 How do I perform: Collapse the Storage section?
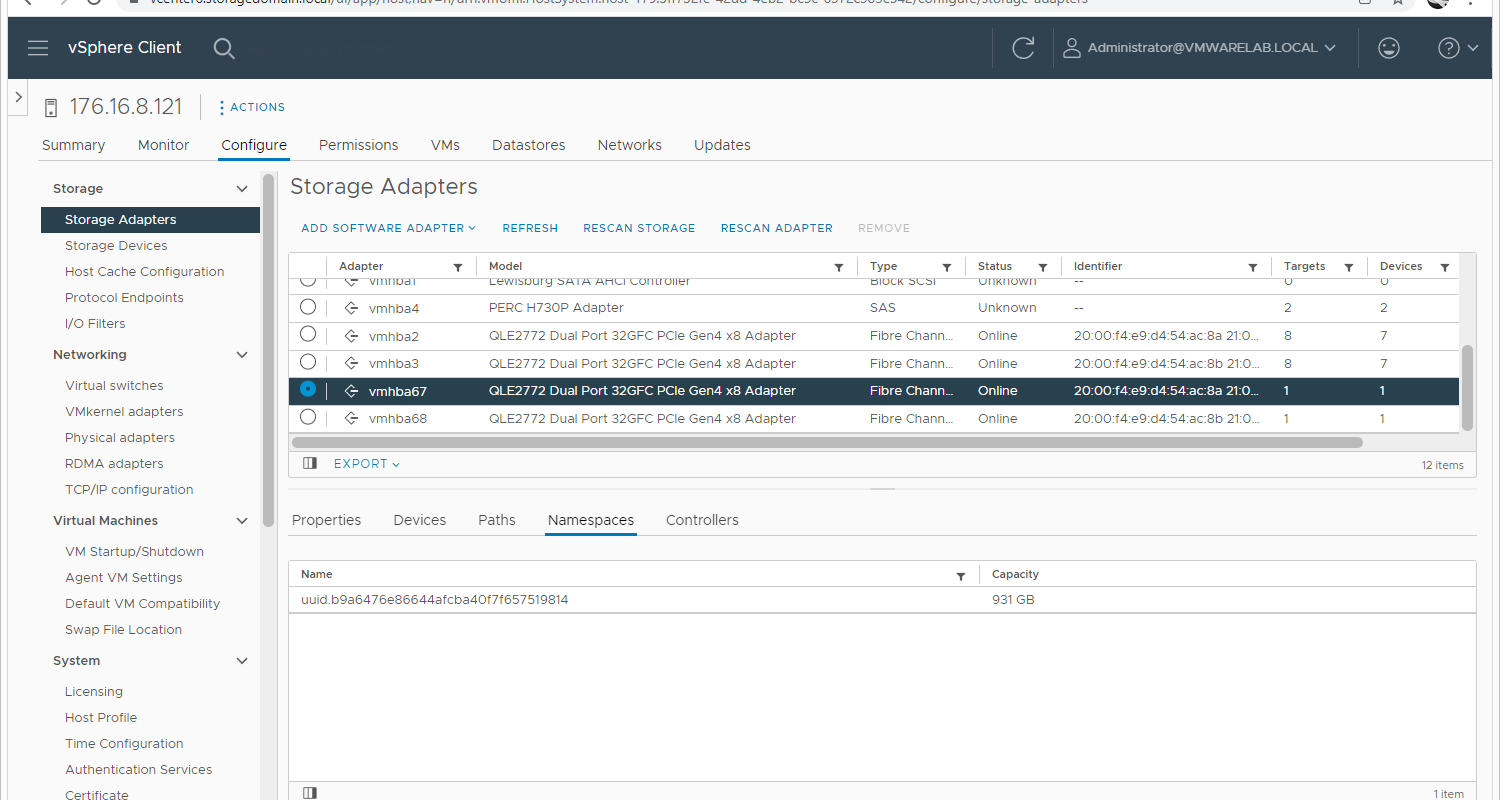coord(241,189)
